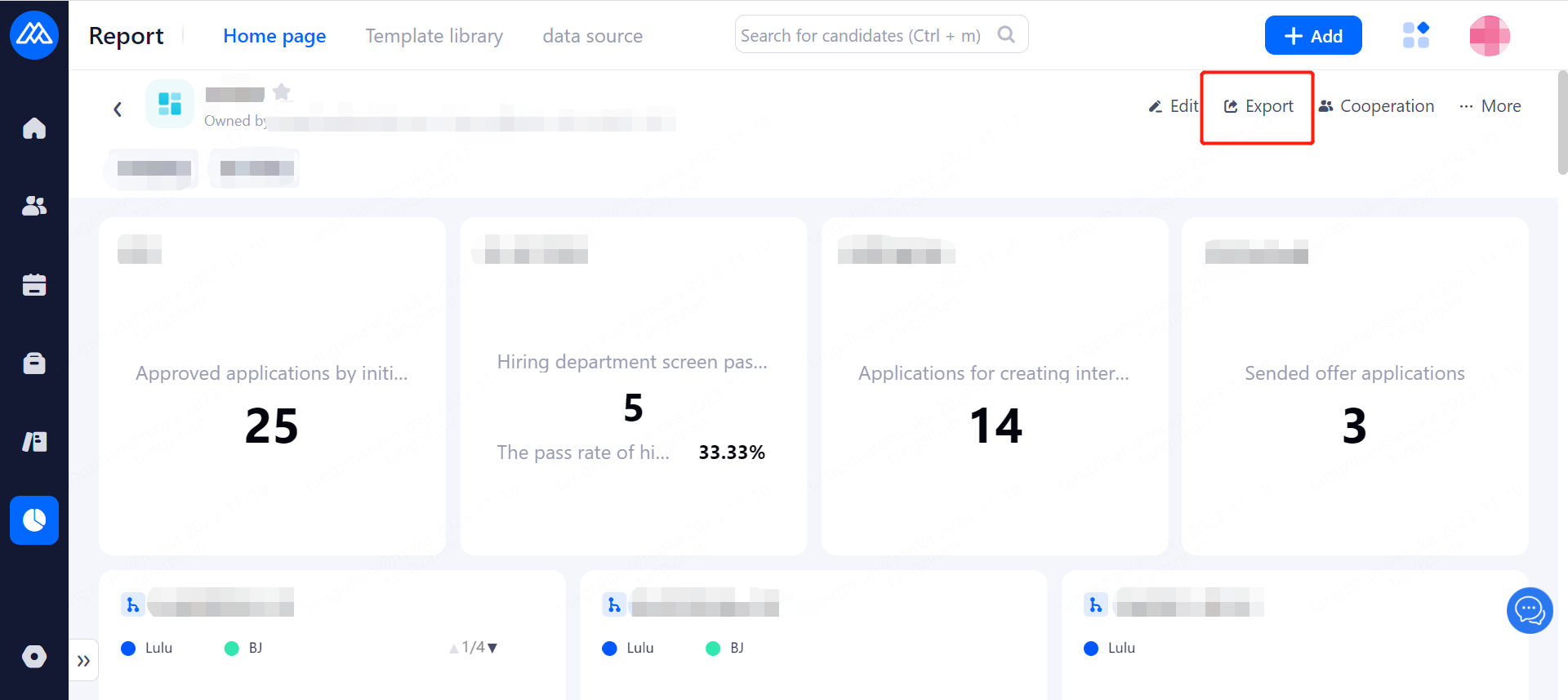Open the Cooperation options
This screenshot has height=700, width=1568.
click(1376, 106)
